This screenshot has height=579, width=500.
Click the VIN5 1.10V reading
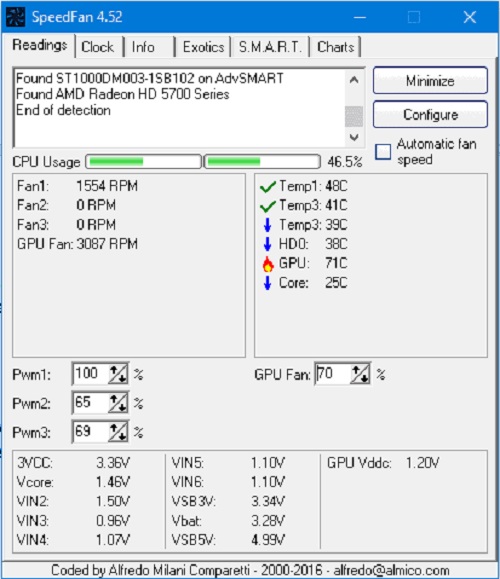tap(228, 463)
